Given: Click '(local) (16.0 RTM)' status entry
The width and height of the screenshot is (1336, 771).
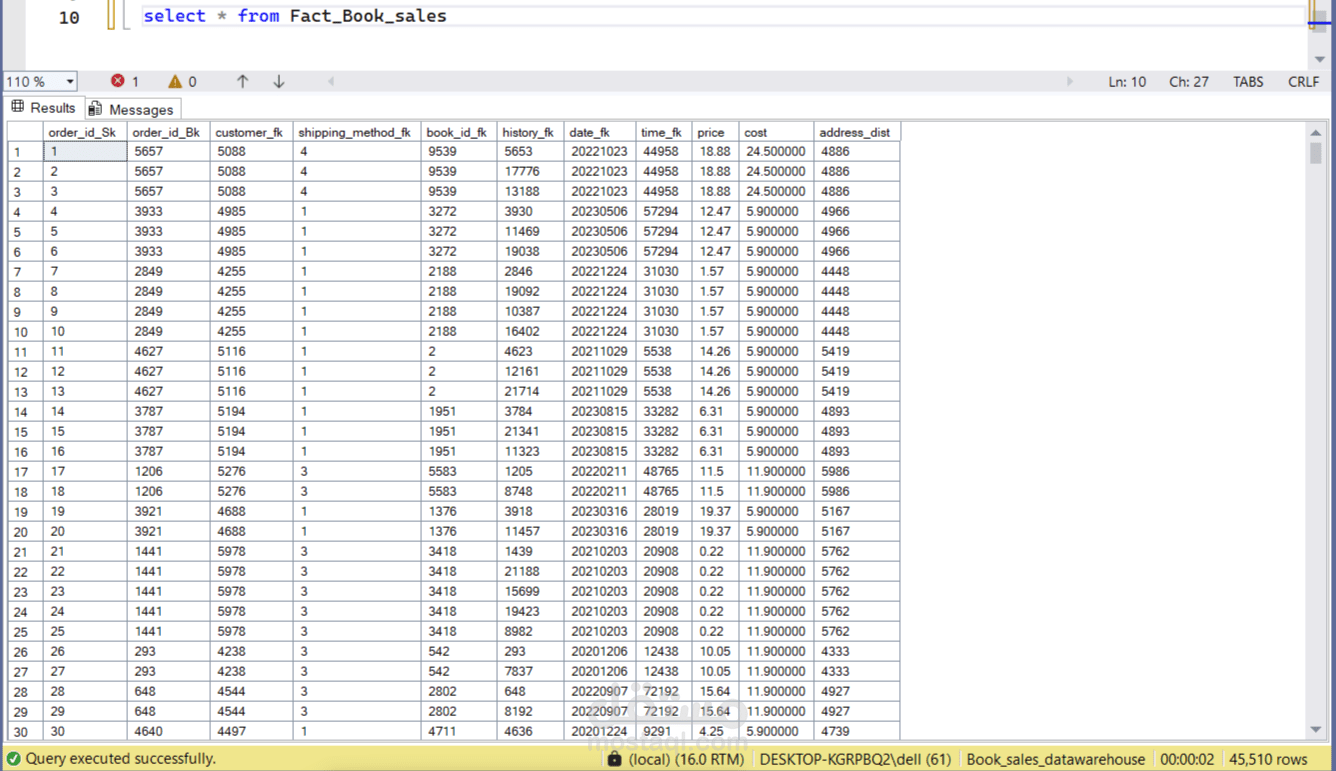Looking at the screenshot, I should coord(686,759).
